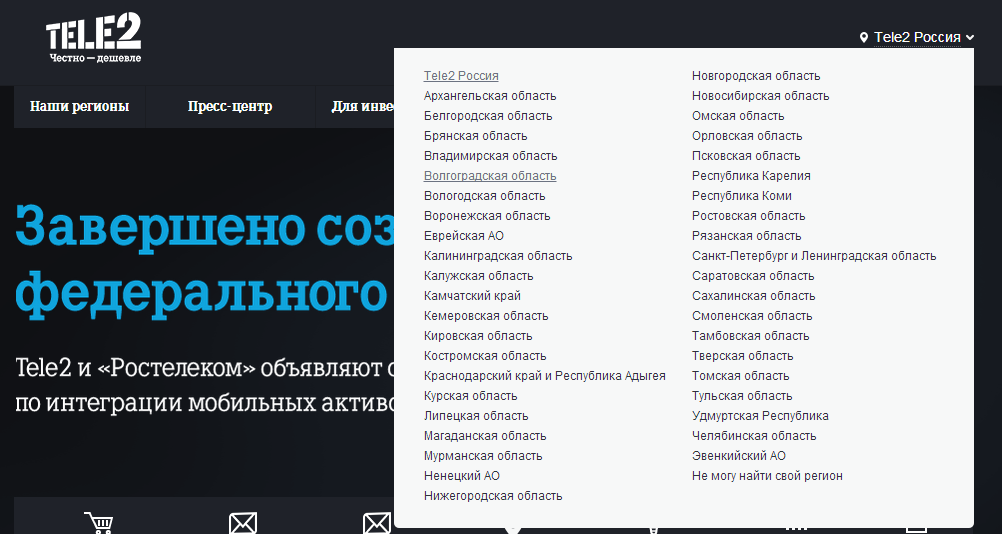Pick Челябинская область in the region list
The image size is (1002, 534).
(x=754, y=436)
